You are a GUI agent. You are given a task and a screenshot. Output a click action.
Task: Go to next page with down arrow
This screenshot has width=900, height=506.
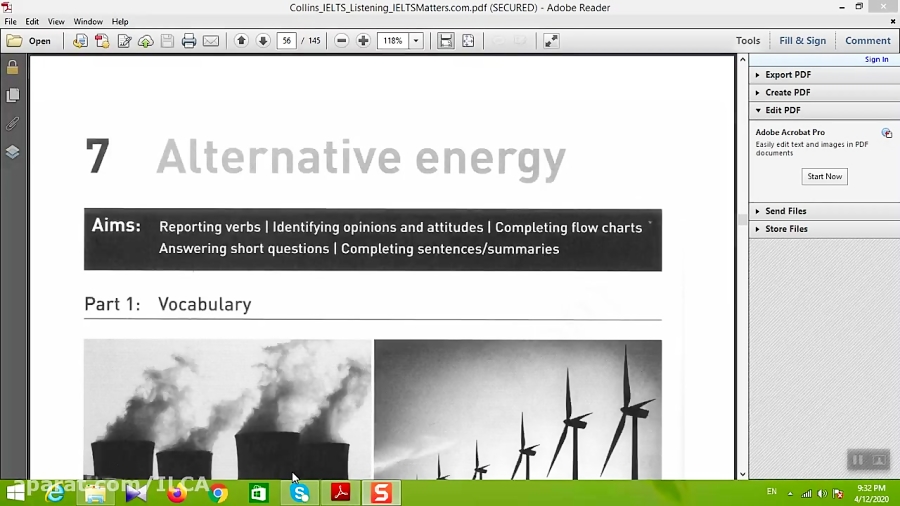(263, 41)
